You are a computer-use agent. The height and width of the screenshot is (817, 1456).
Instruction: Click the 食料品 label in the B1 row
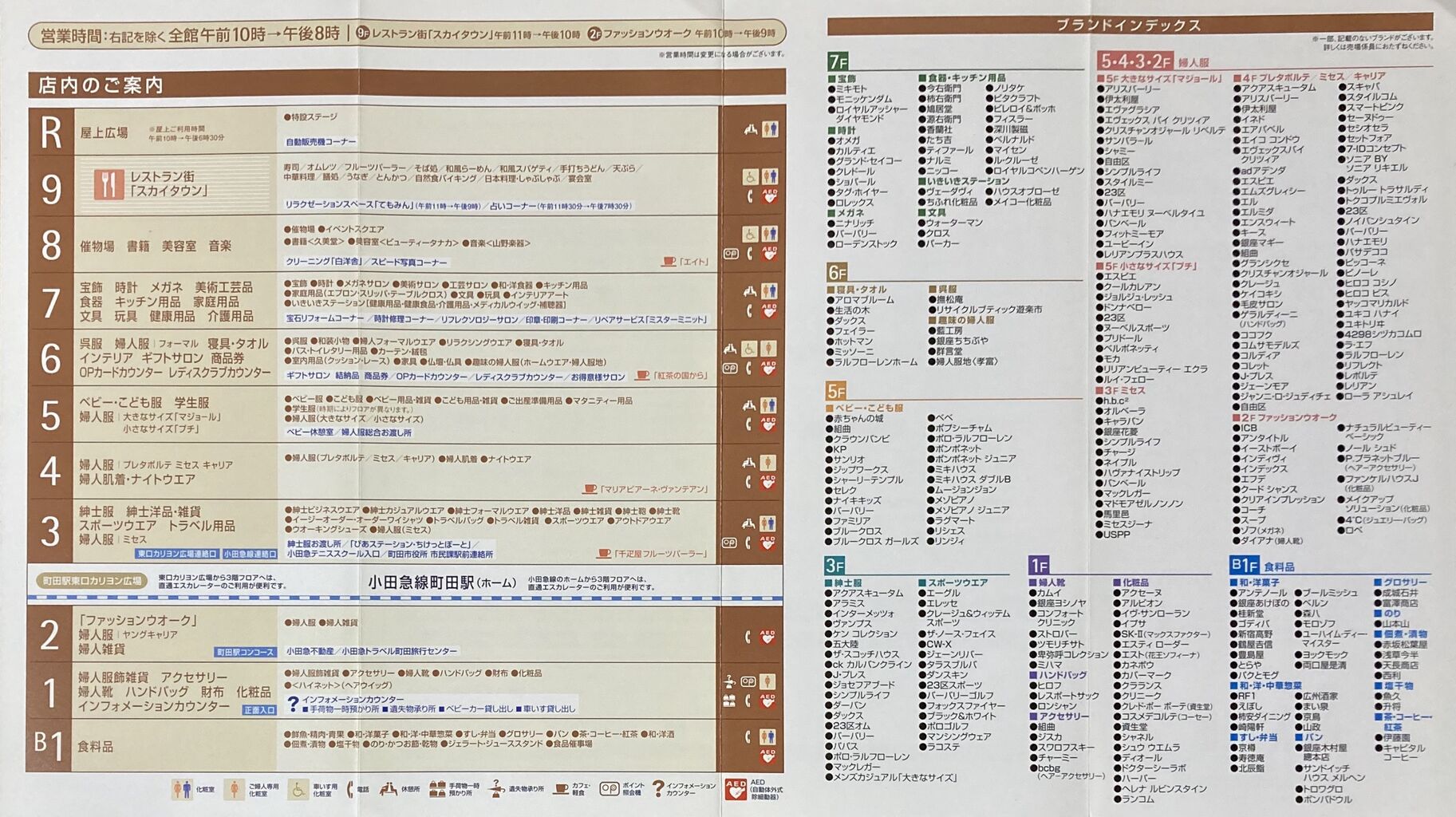tap(95, 747)
